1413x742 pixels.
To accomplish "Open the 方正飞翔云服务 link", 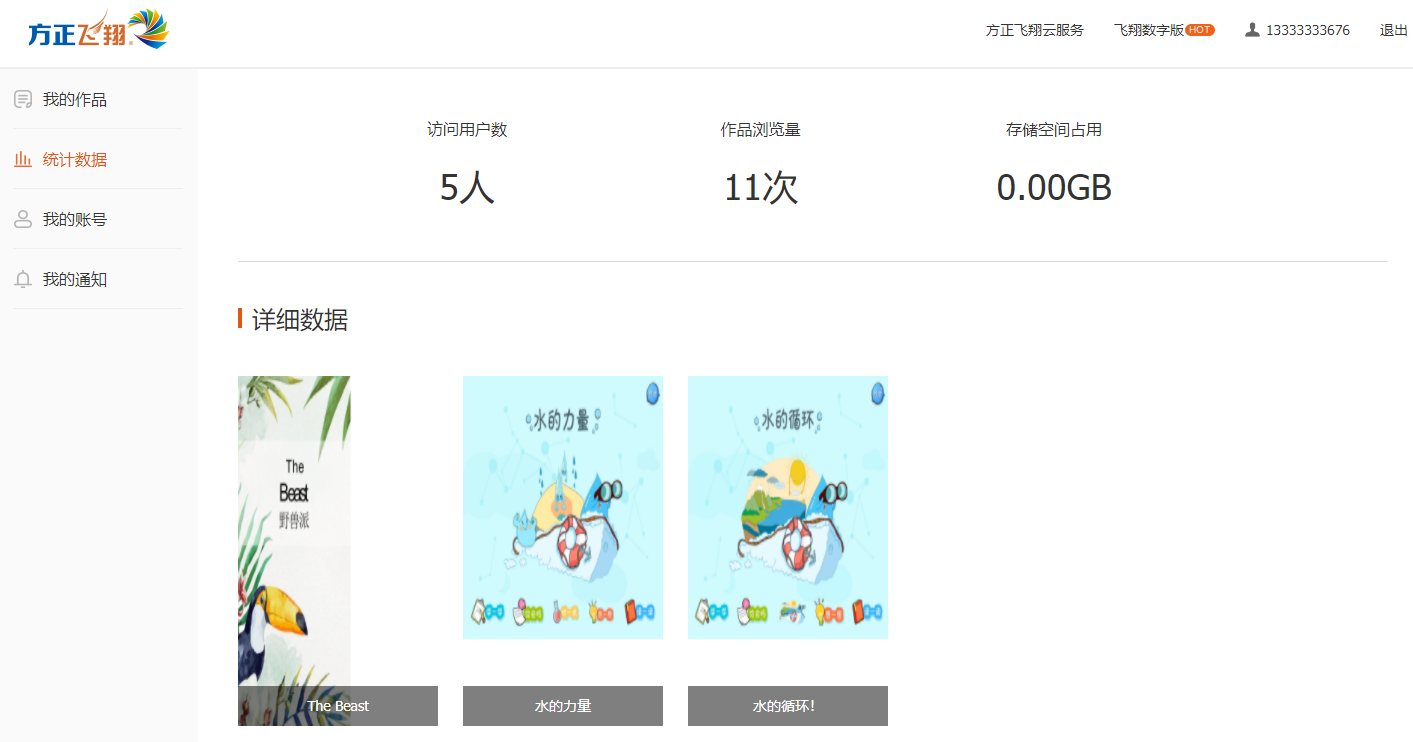I will (x=1035, y=30).
